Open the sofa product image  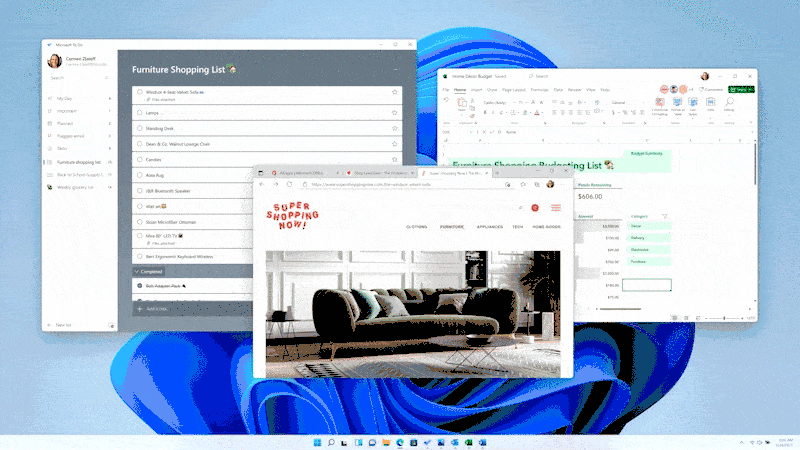413,314
